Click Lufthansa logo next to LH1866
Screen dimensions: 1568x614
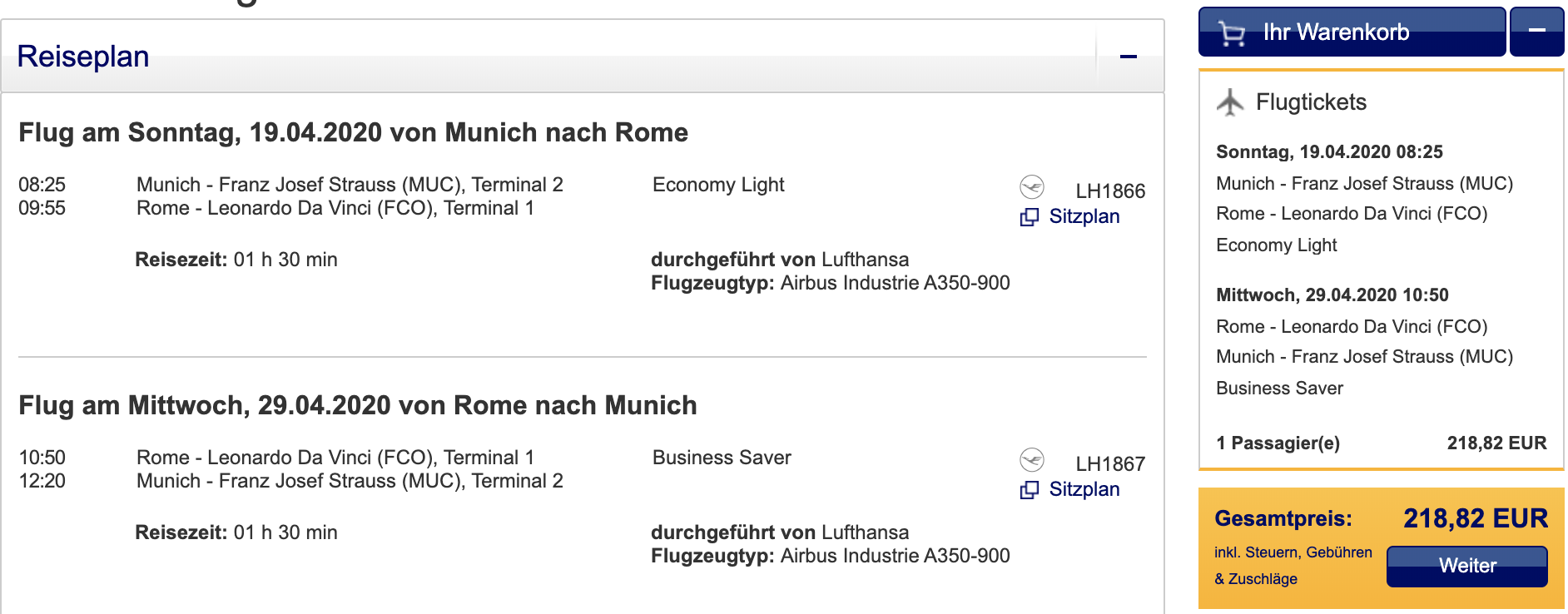tap(1032, 186)
